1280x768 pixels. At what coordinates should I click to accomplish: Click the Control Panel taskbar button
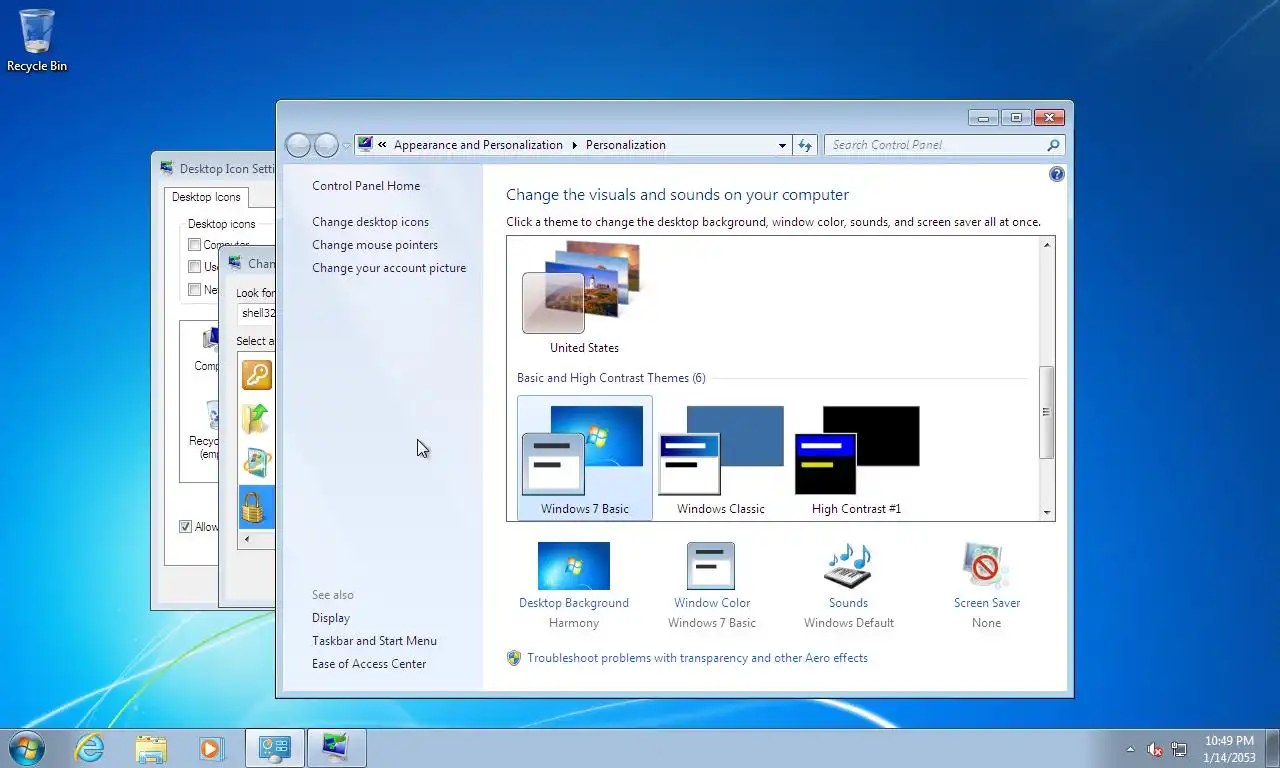[x=275, y=748]
